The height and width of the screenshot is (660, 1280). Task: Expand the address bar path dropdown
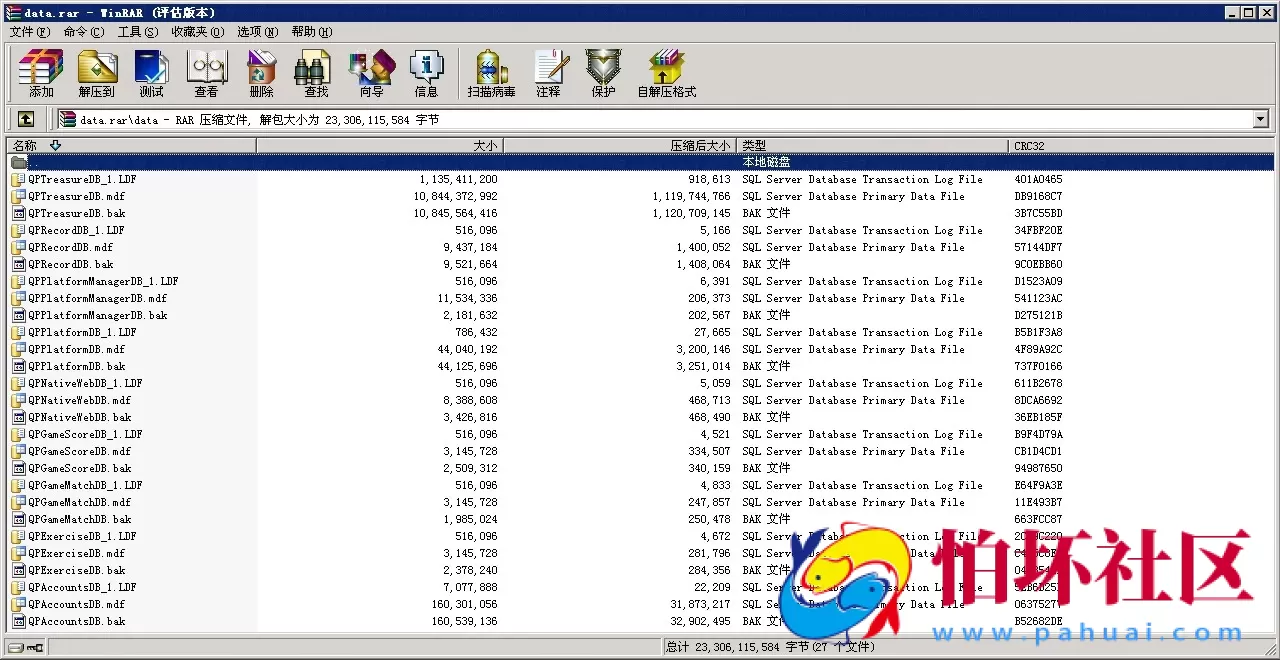pos(1260,120)
